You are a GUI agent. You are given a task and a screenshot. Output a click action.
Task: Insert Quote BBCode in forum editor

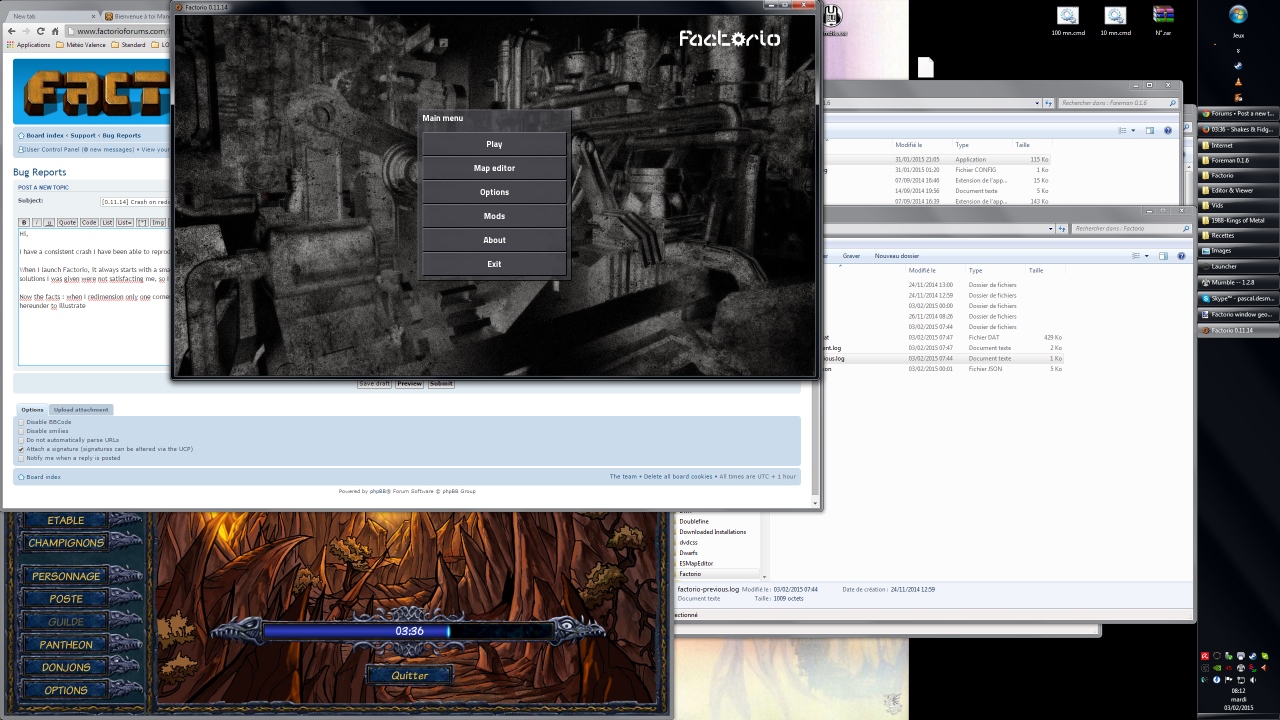[67, 223]
